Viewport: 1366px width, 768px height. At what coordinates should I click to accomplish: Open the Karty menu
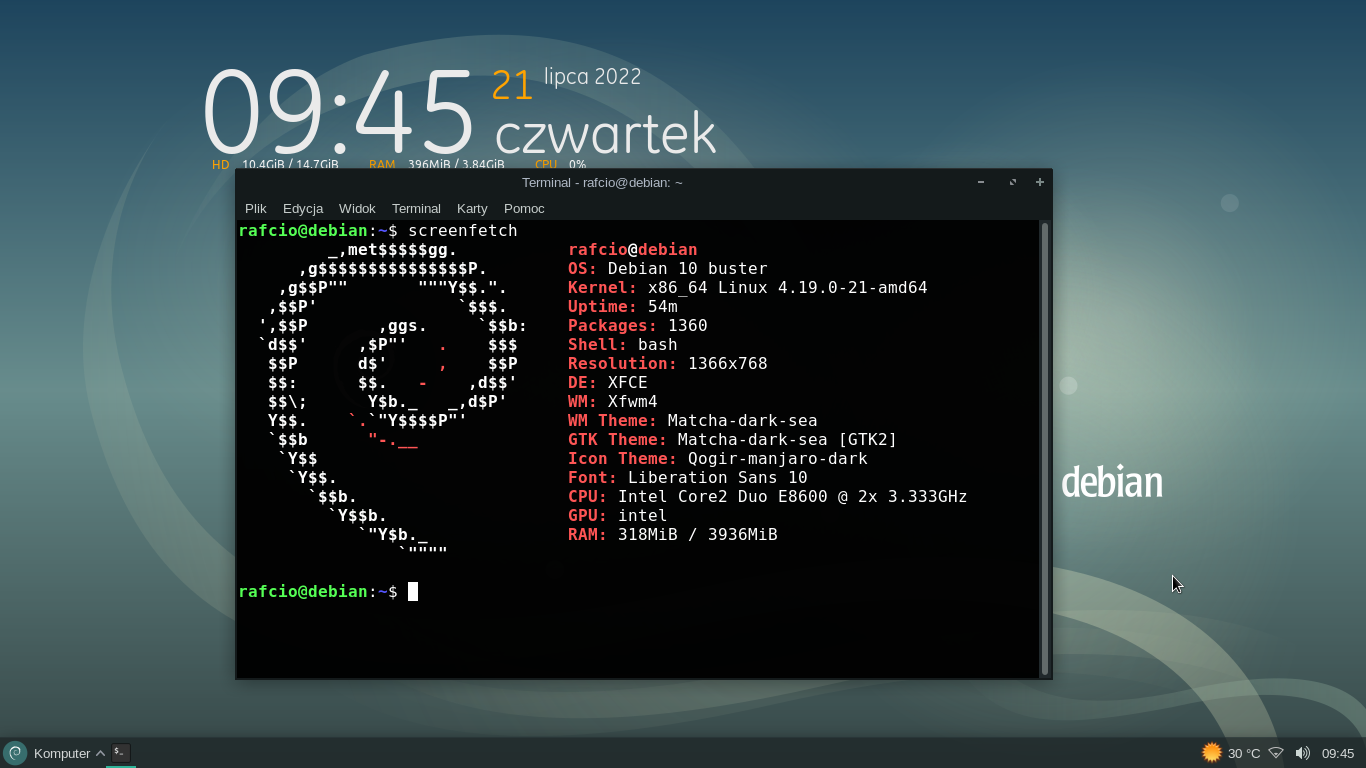472,208
